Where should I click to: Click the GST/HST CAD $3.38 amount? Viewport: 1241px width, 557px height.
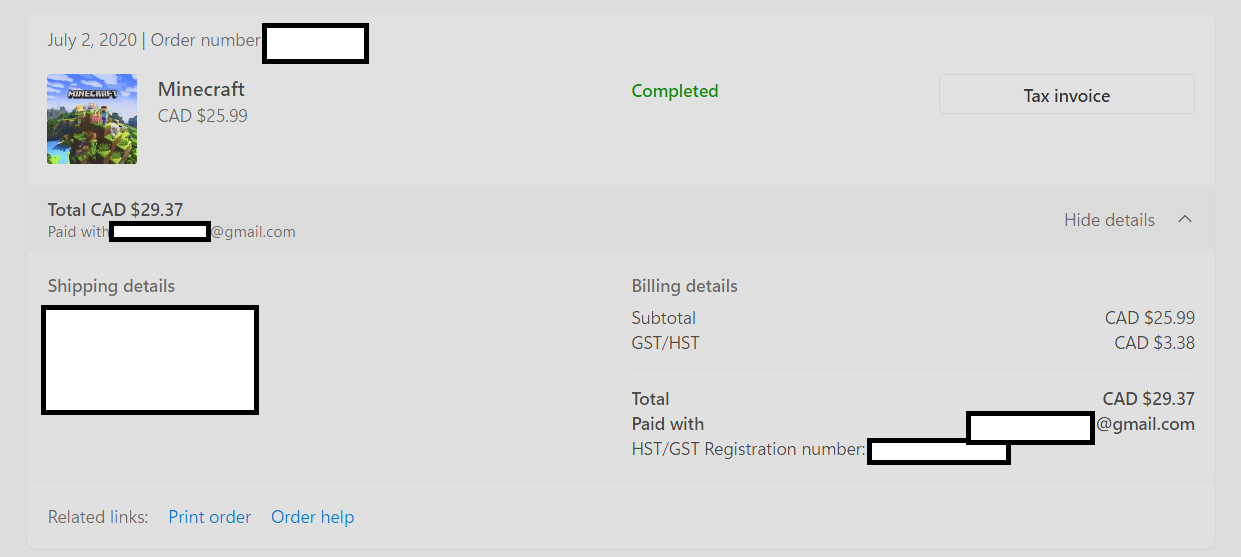coord(1155,343)
